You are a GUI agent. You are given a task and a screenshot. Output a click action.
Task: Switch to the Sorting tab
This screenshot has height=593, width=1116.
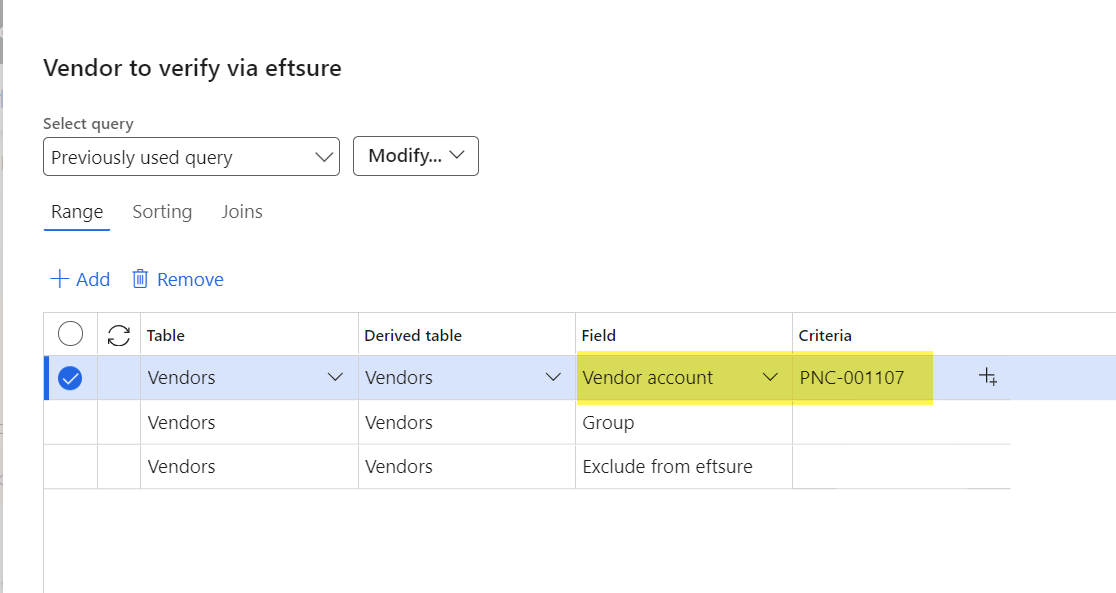tap(162, 212)
